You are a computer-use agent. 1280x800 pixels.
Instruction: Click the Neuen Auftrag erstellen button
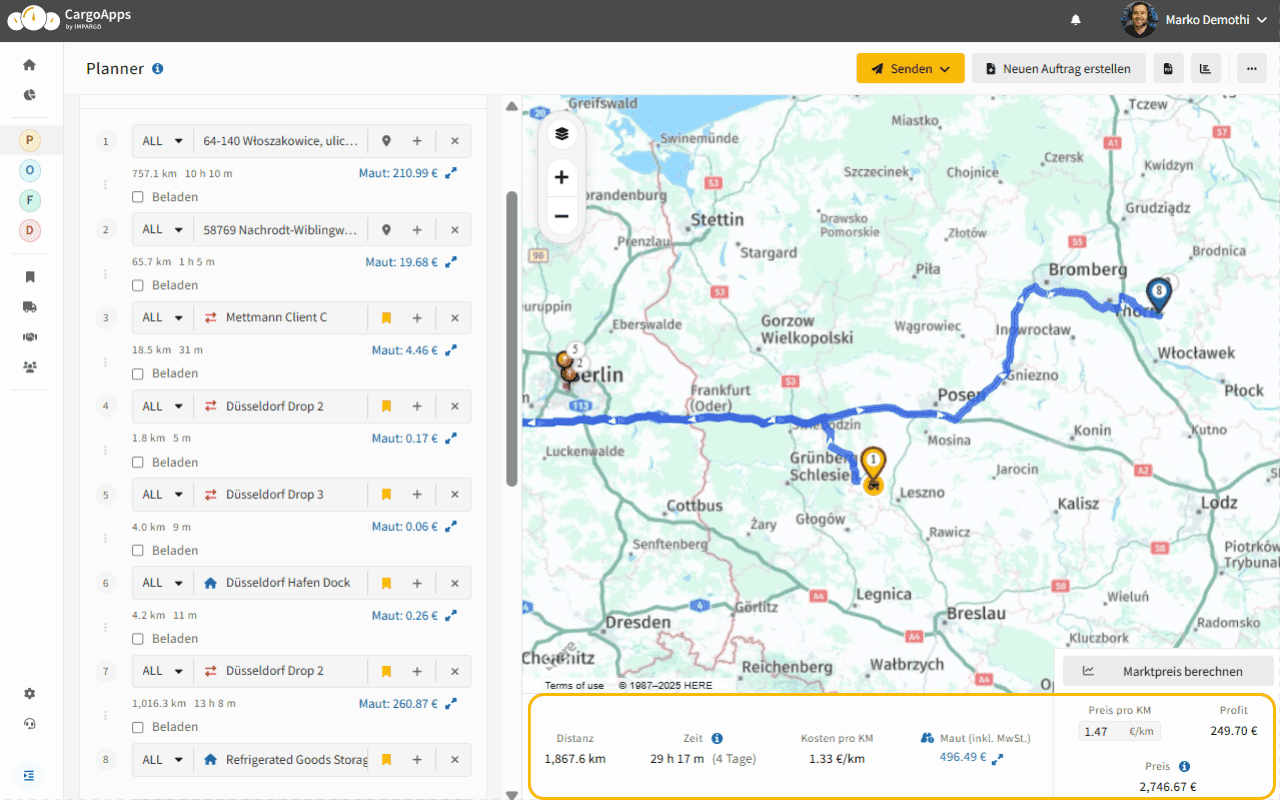pos(1058,68)
